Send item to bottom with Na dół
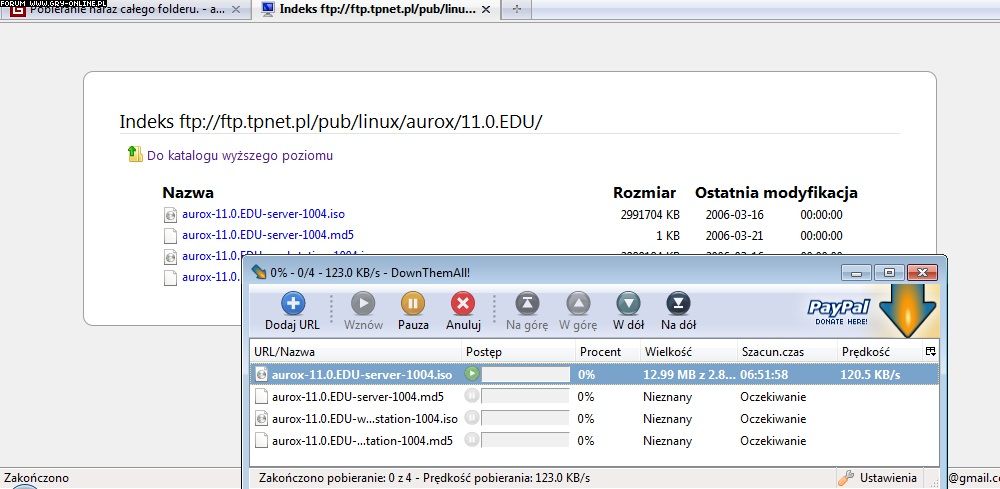This screenshot has height=489, width=1000. pyautogui.click(x=678, y=305)
